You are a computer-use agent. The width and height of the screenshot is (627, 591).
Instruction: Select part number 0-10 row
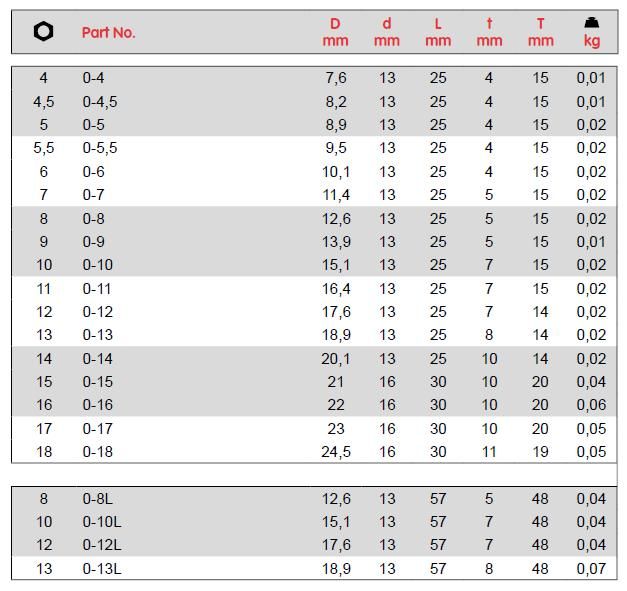pos(98,265)
